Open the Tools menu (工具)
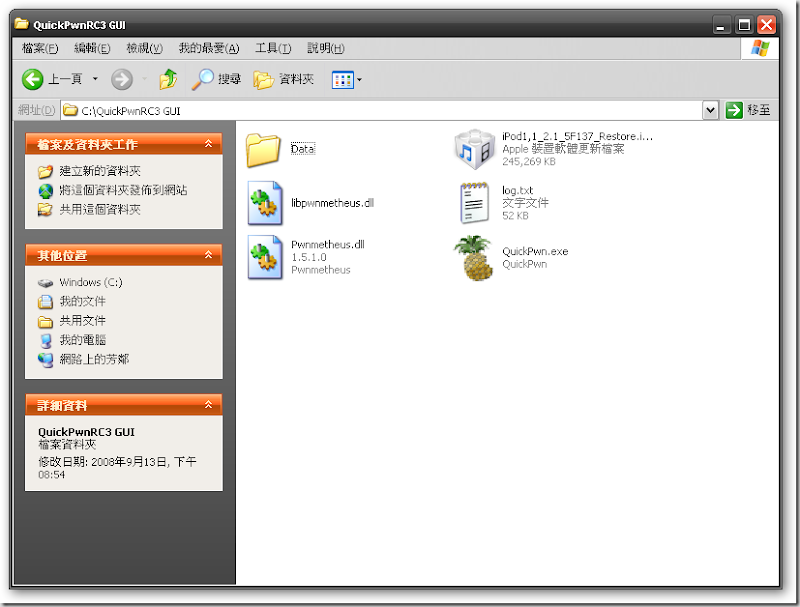Screen dimensions: 800x607 (273, 48)
